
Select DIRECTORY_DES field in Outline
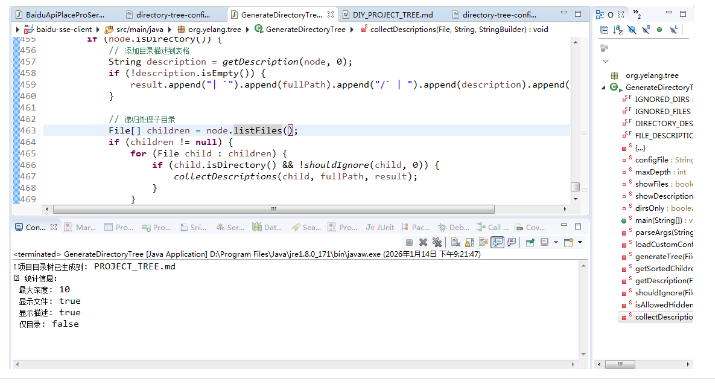coord(658,124)
